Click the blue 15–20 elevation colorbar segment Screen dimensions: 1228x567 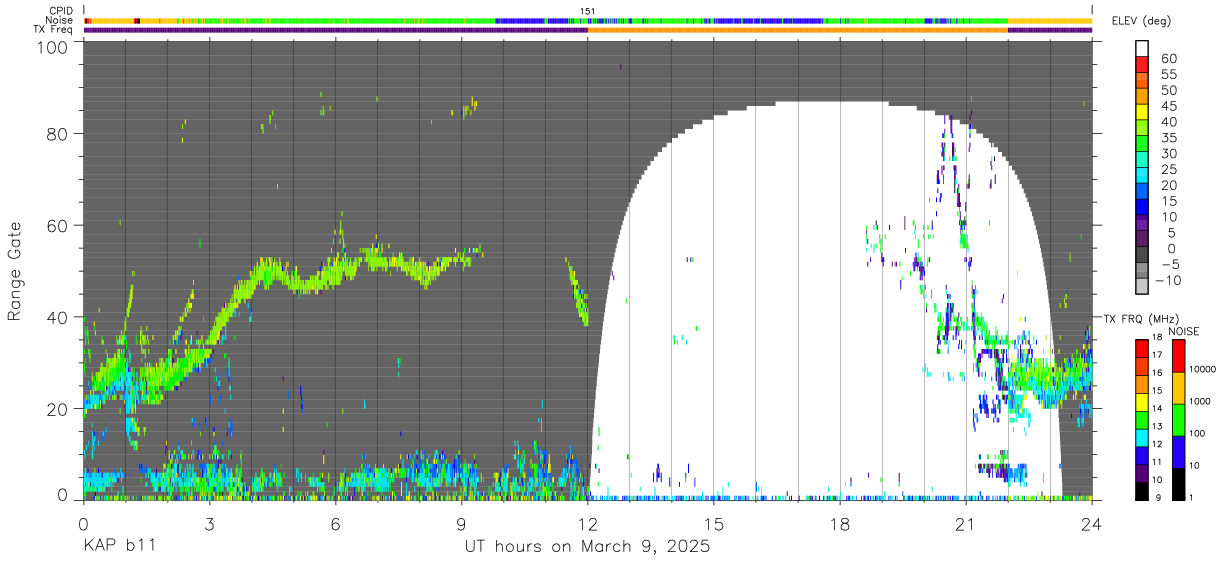(x=1142, y=193)
